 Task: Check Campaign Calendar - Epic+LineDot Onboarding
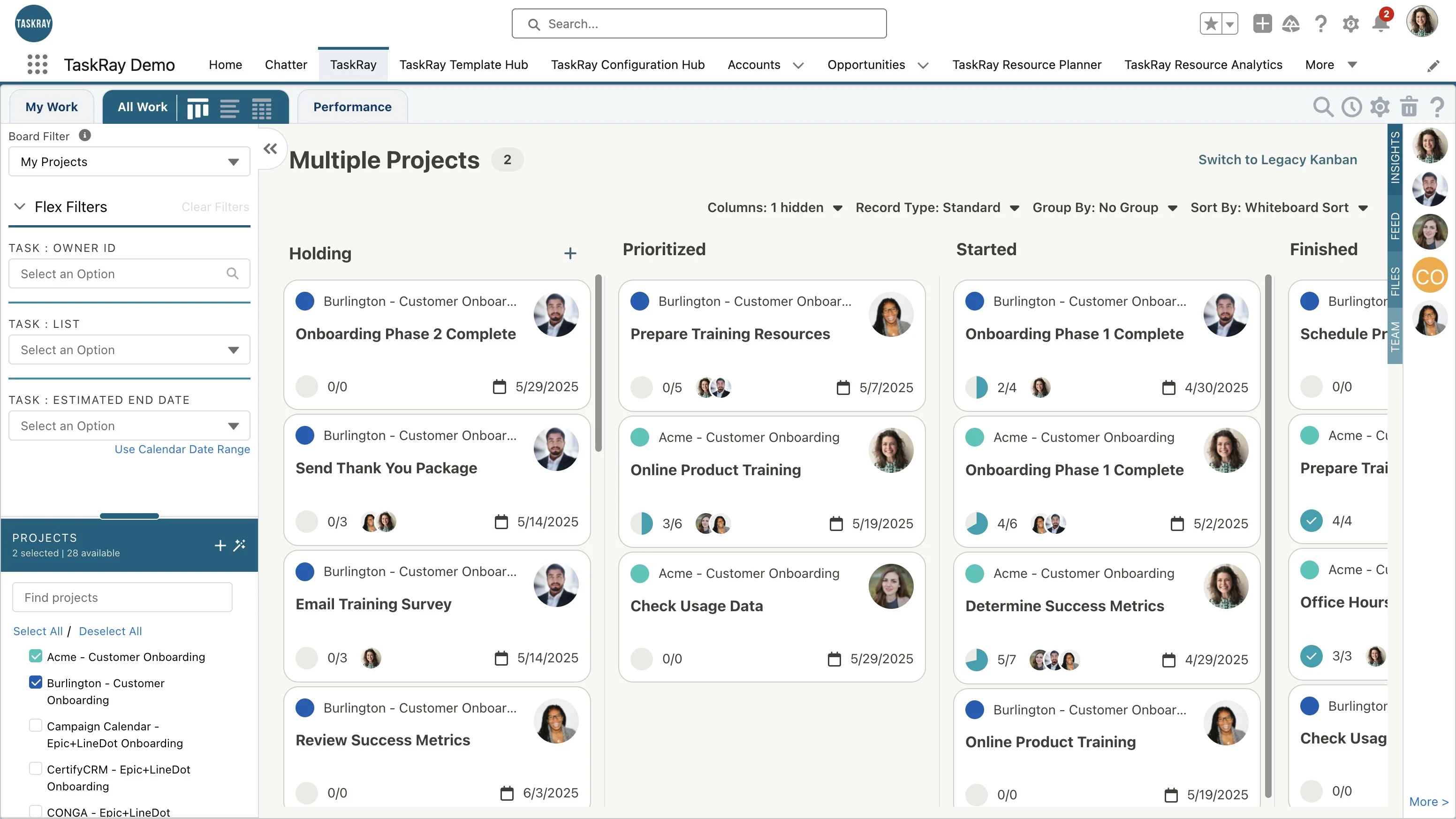pos(36,726)
